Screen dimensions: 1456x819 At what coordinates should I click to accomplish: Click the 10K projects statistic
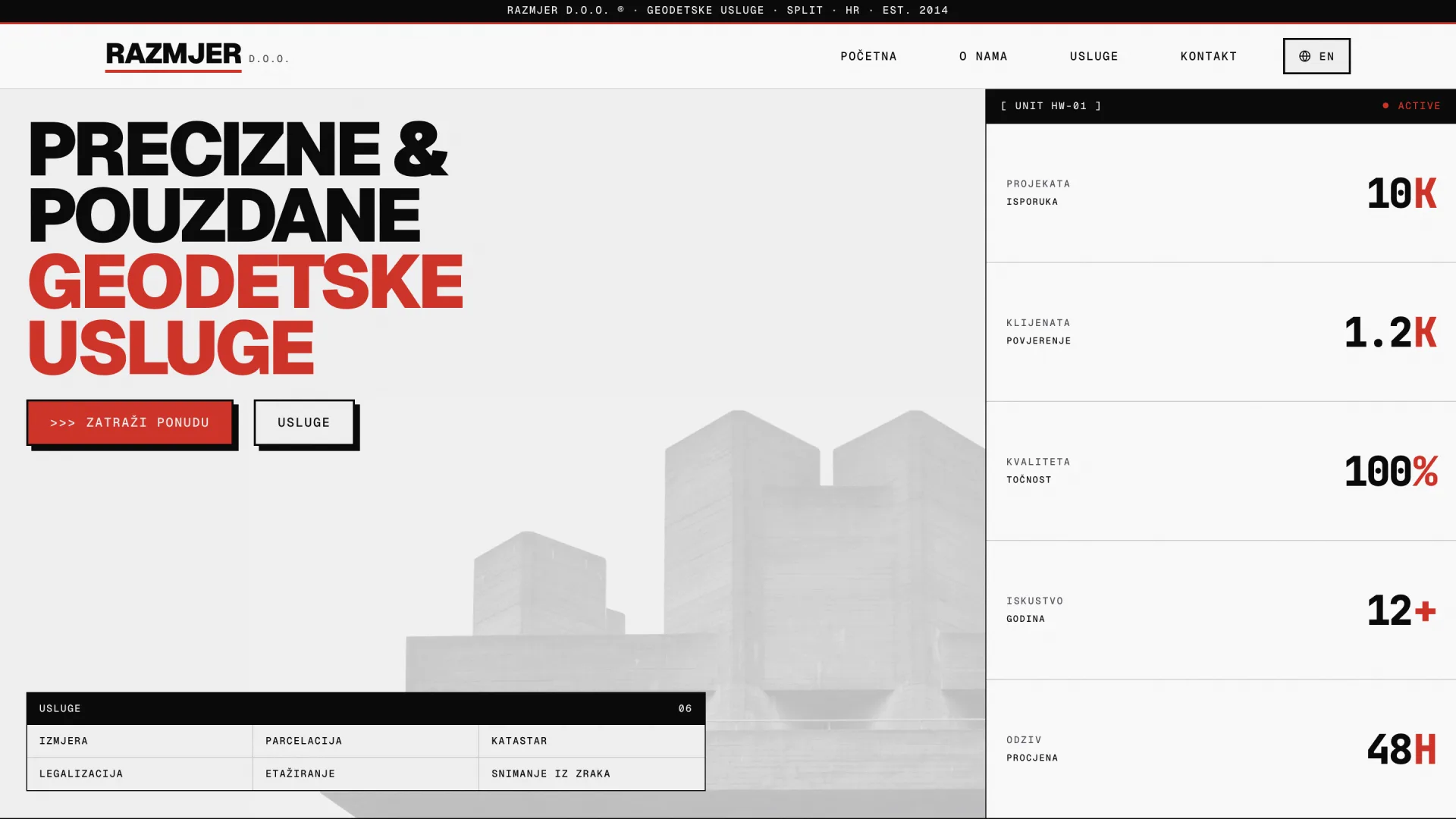(x=1401, y=193)
